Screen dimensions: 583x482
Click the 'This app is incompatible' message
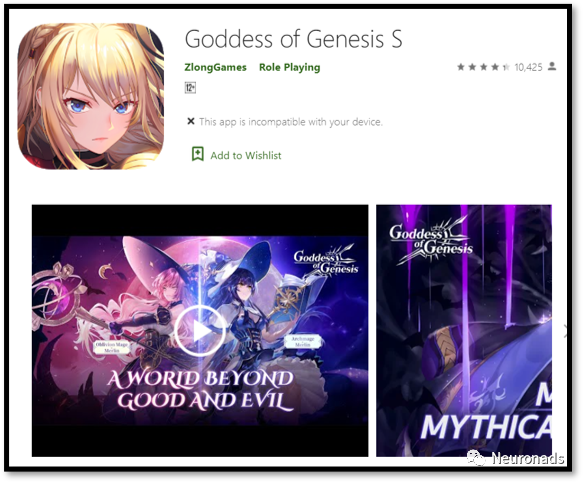point(291,122)
